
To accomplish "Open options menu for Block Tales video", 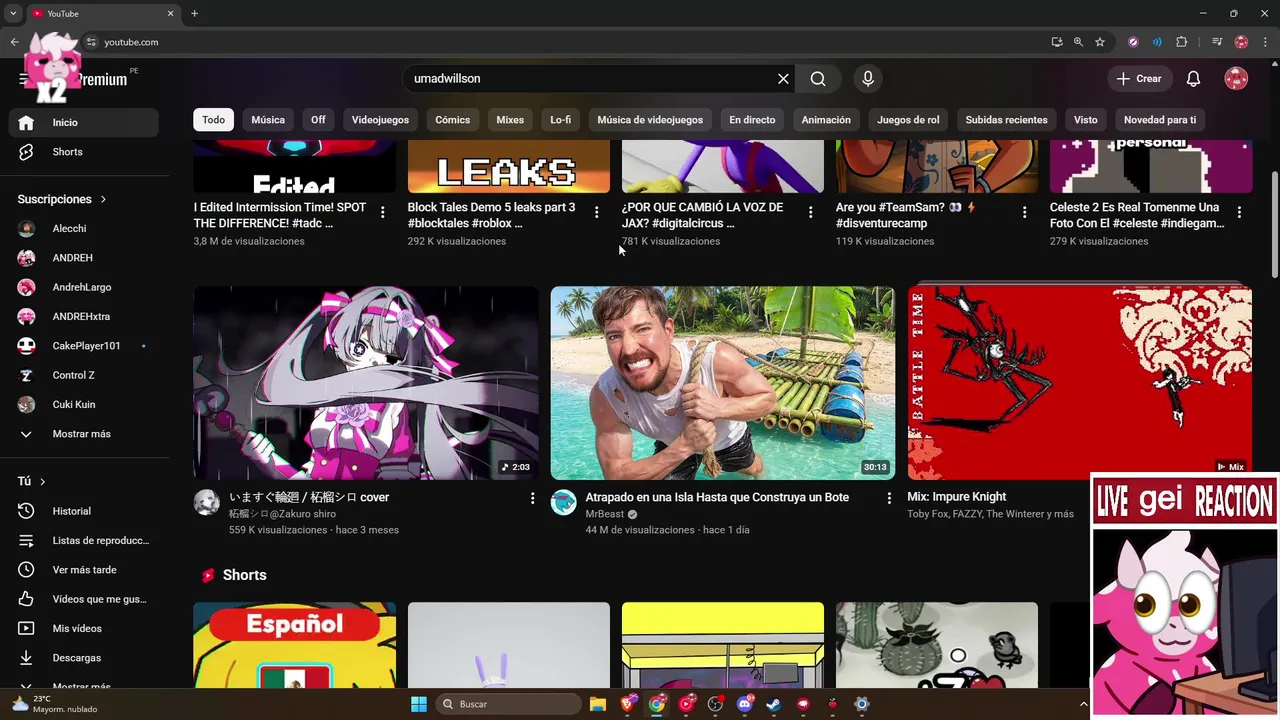I will click(x=596, y=212).
